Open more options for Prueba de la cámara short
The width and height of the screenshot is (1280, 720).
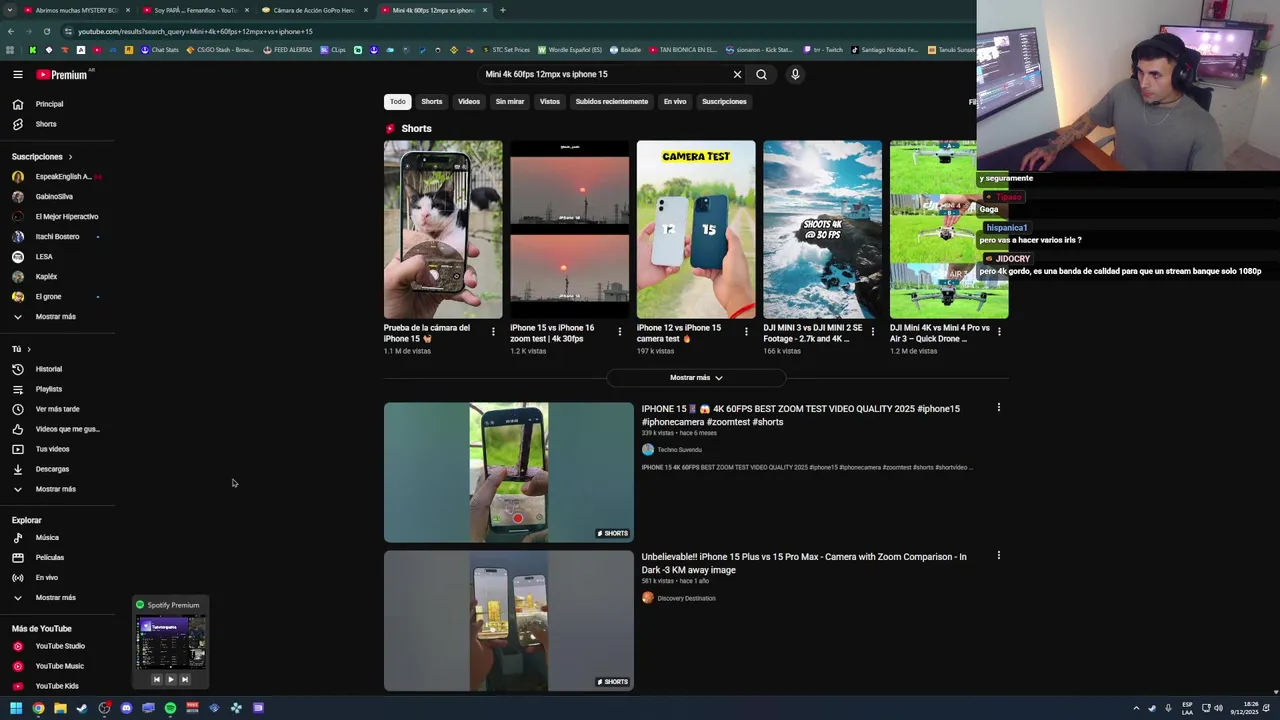point(493,332)
